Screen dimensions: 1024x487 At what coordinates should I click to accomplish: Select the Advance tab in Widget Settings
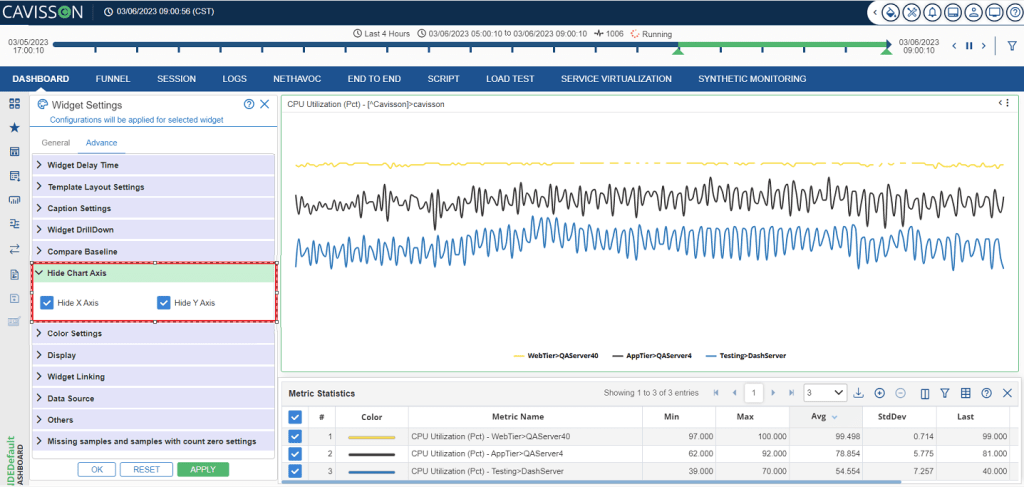tap(101, 142)
